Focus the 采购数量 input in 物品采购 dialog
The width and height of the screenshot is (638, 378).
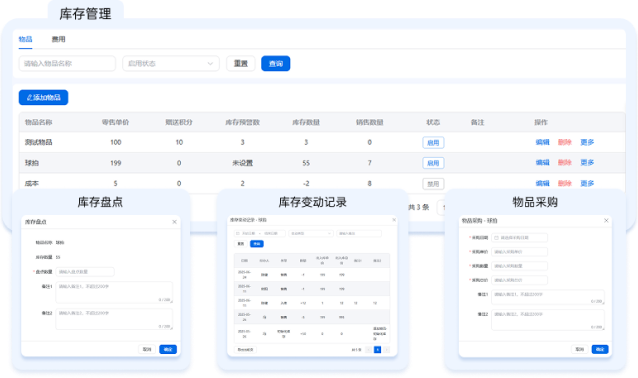[520, 266]
